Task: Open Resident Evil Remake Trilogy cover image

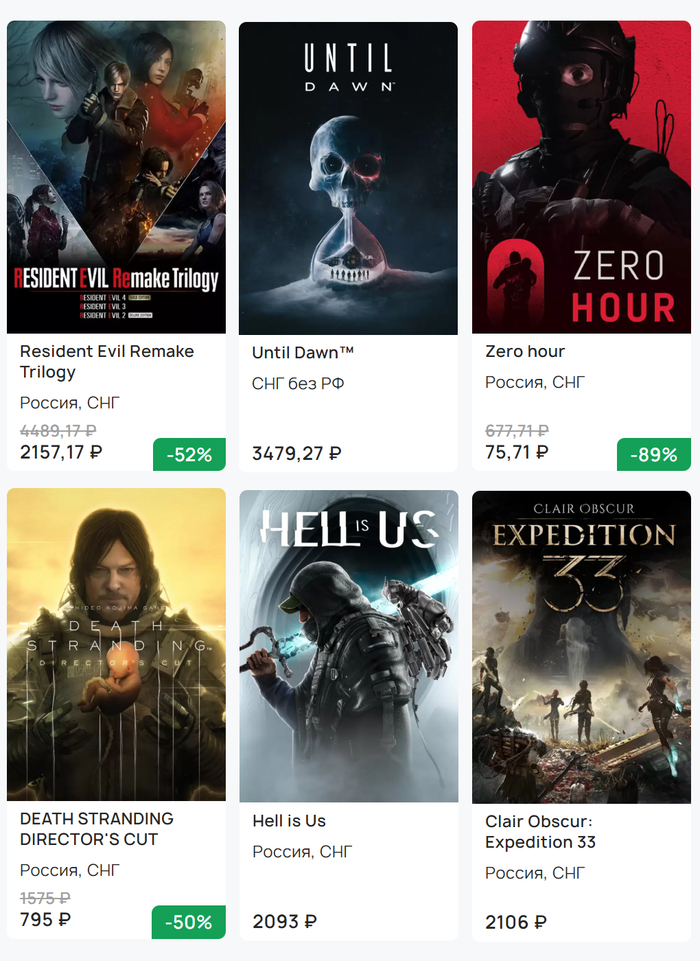Action: (116, 177)
